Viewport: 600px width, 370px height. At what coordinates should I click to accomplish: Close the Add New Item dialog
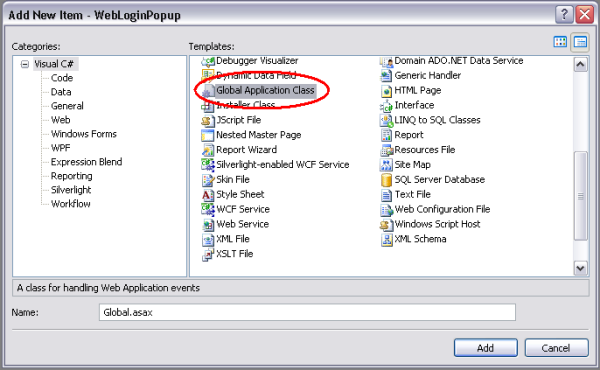tap(585, 15)
